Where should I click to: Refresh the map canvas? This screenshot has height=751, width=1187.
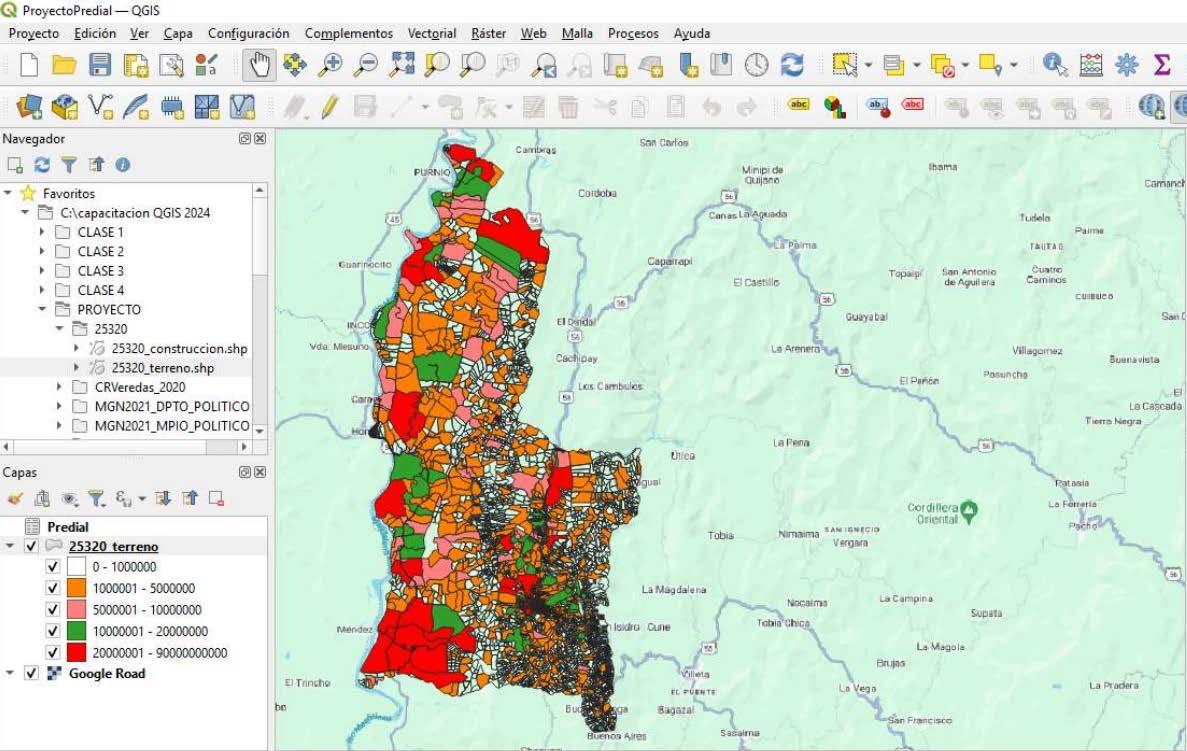792,65
